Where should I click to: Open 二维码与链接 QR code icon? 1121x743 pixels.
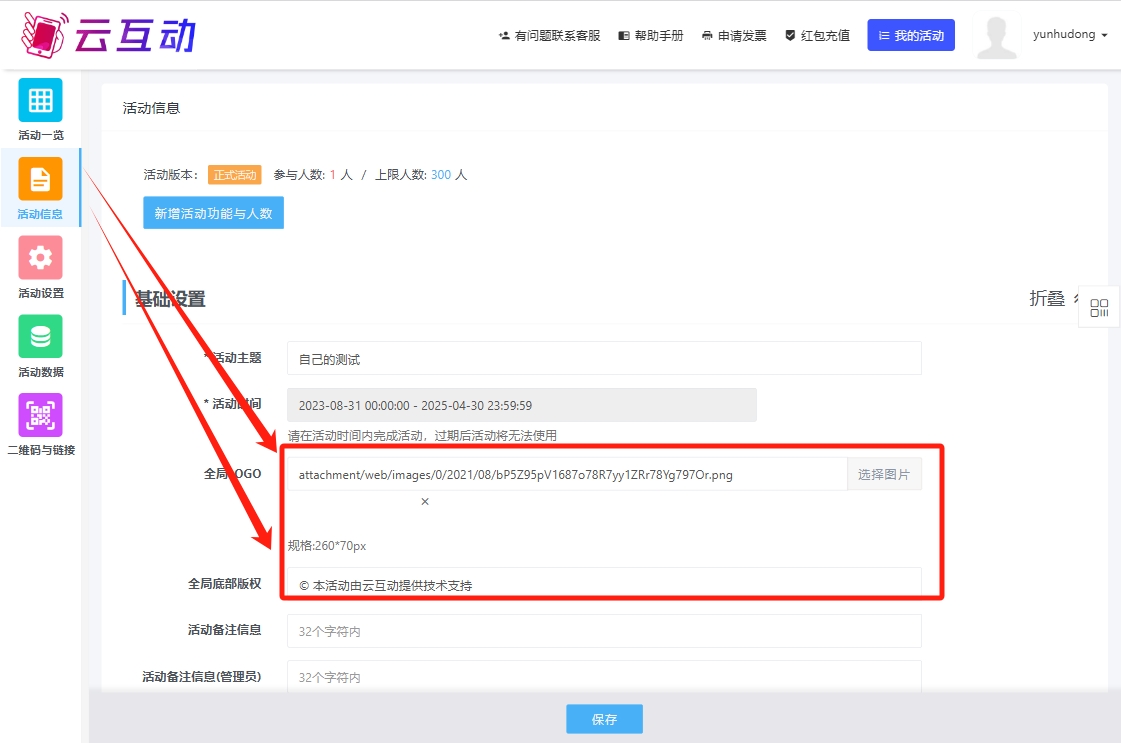click(40, 415)
